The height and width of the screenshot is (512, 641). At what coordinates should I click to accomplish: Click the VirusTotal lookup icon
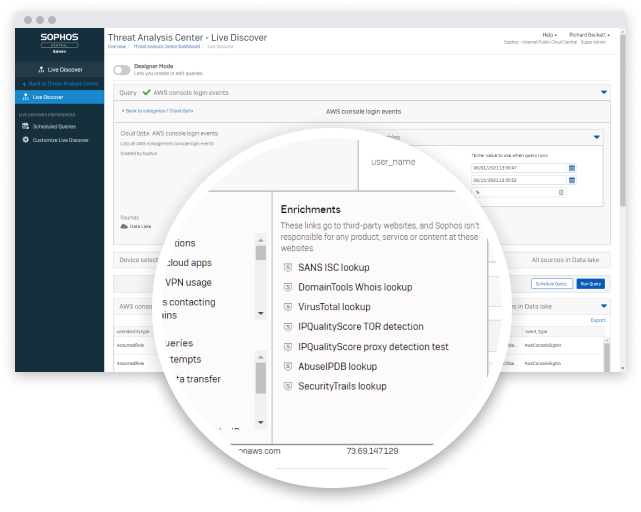coord(288,307)
